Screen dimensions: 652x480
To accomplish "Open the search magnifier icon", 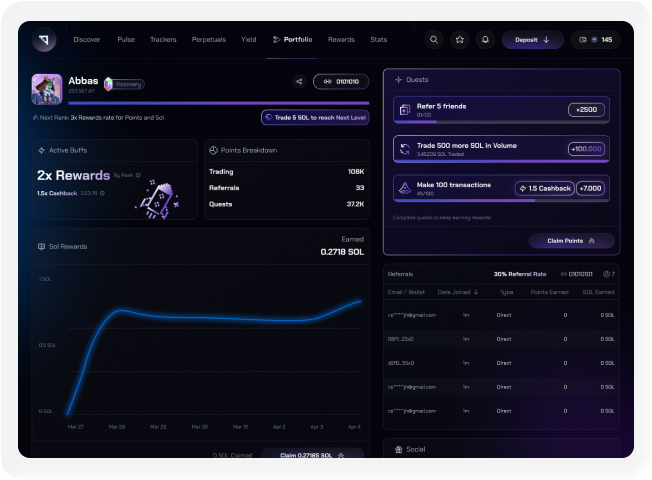I will (434, 40).
